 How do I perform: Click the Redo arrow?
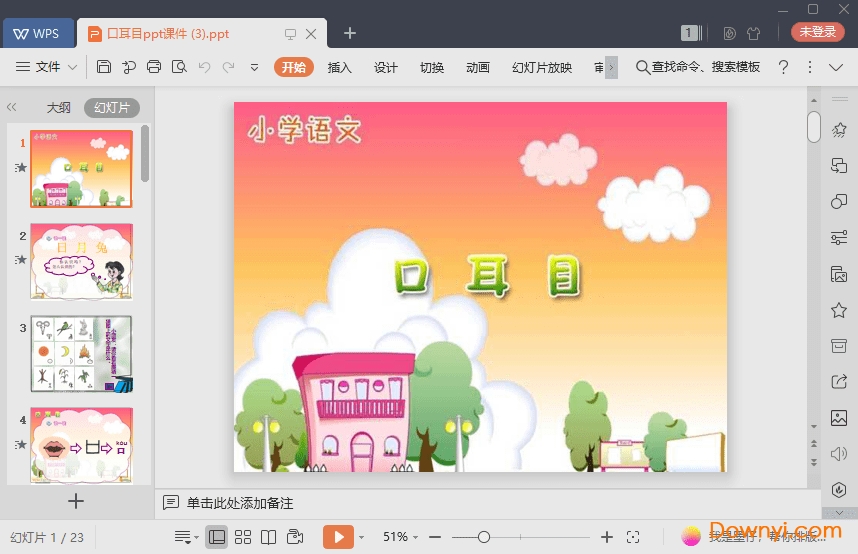(x=229, y=67)
